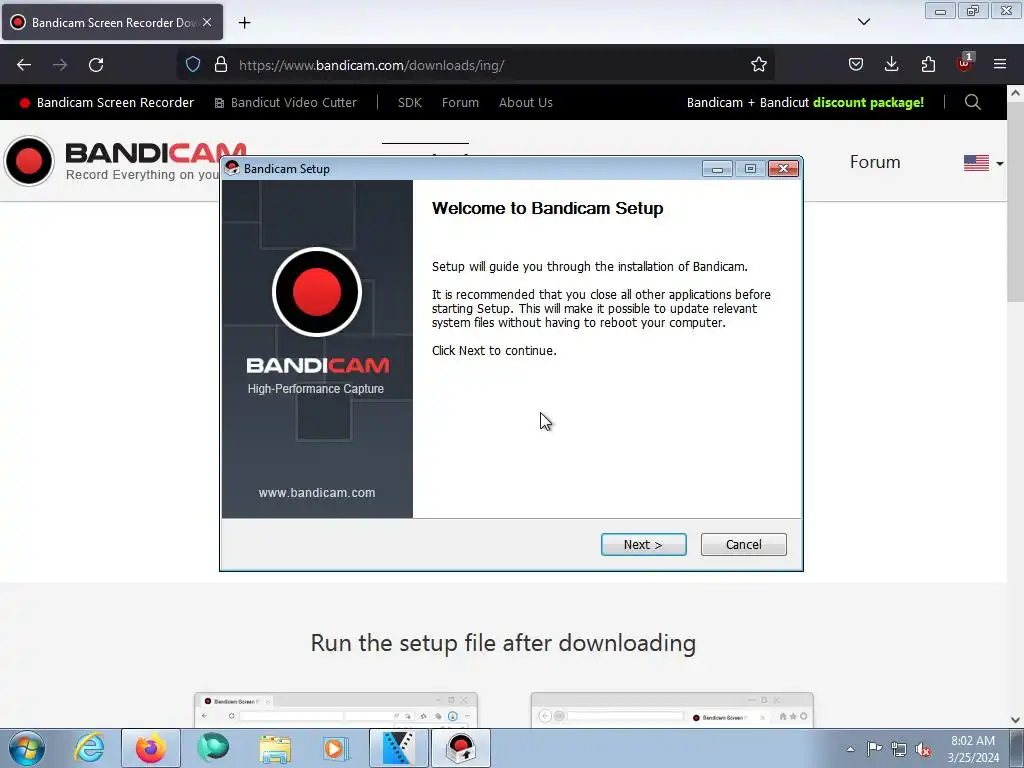Viewport: 1024px width, 768px height.
Task: Open About Us nav link
Action: 526,103
